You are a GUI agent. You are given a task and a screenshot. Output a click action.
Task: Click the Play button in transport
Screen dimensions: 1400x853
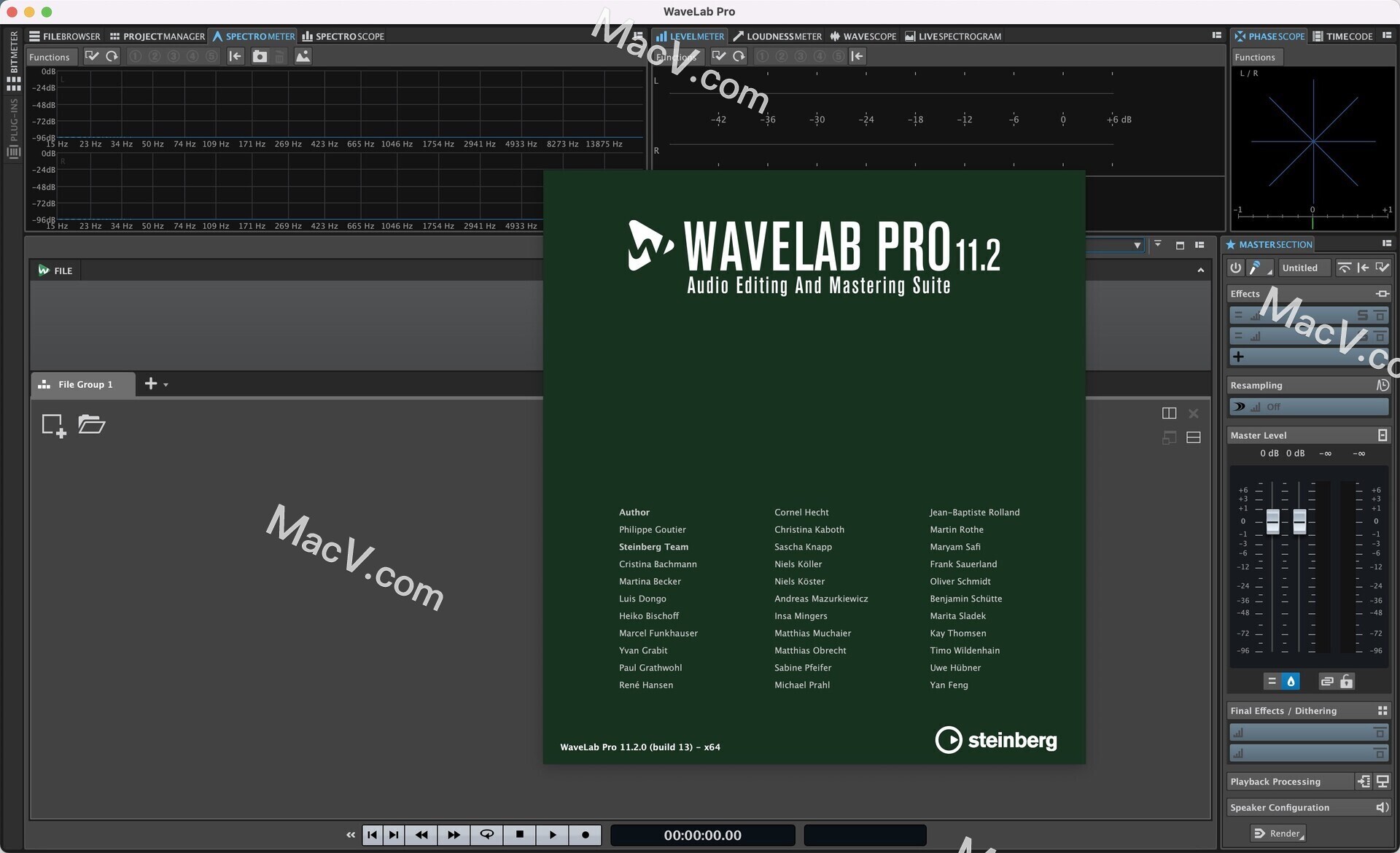click(x=552, y=835)
